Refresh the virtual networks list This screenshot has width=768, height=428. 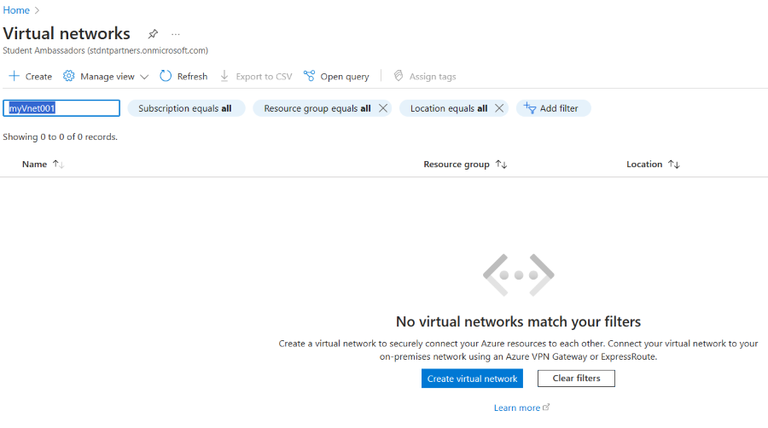pyautogui.click(x=184, y=76)
